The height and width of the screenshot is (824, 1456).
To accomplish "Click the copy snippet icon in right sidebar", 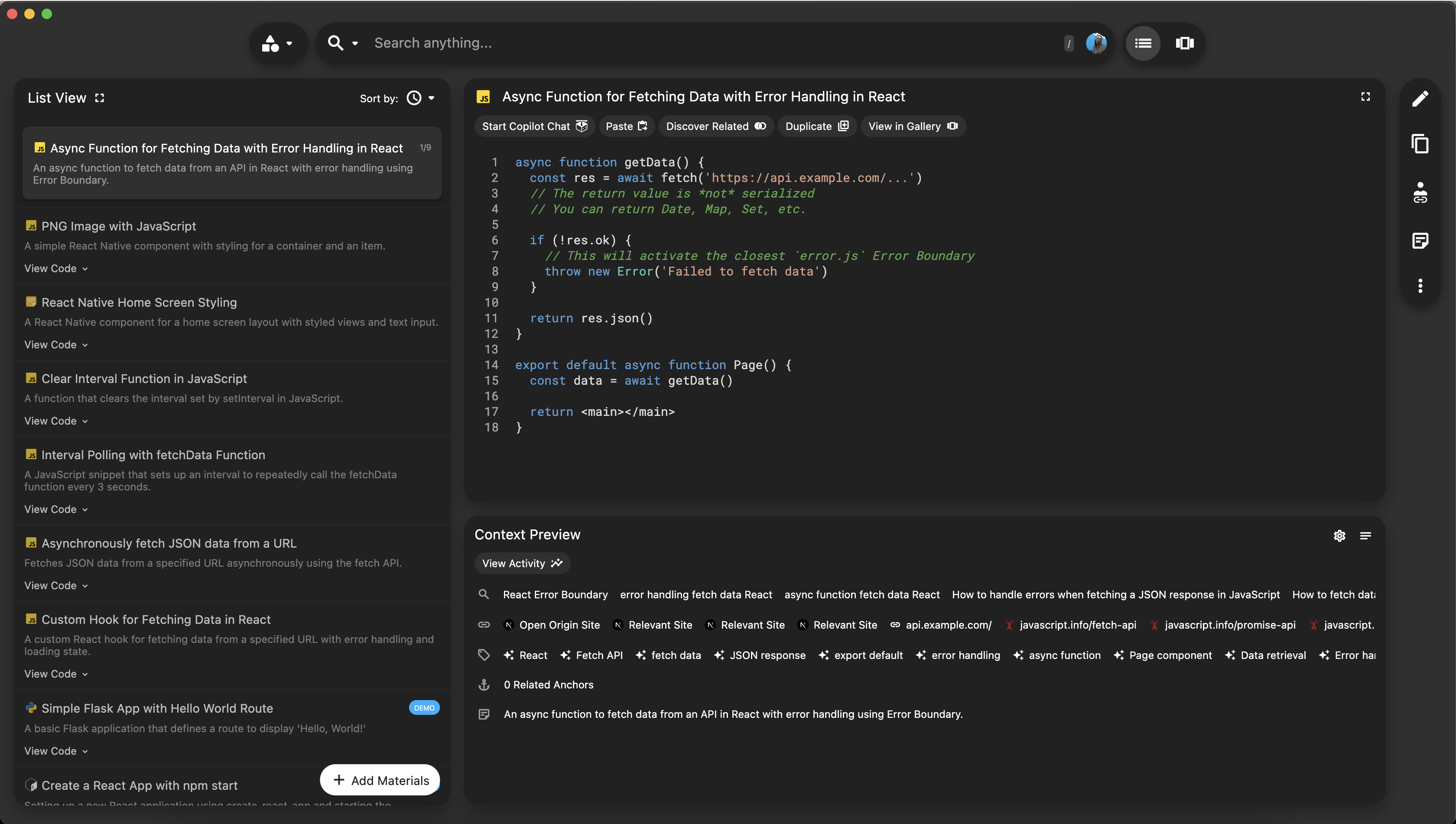I will pyautogui.click(x=1420, y=144).
